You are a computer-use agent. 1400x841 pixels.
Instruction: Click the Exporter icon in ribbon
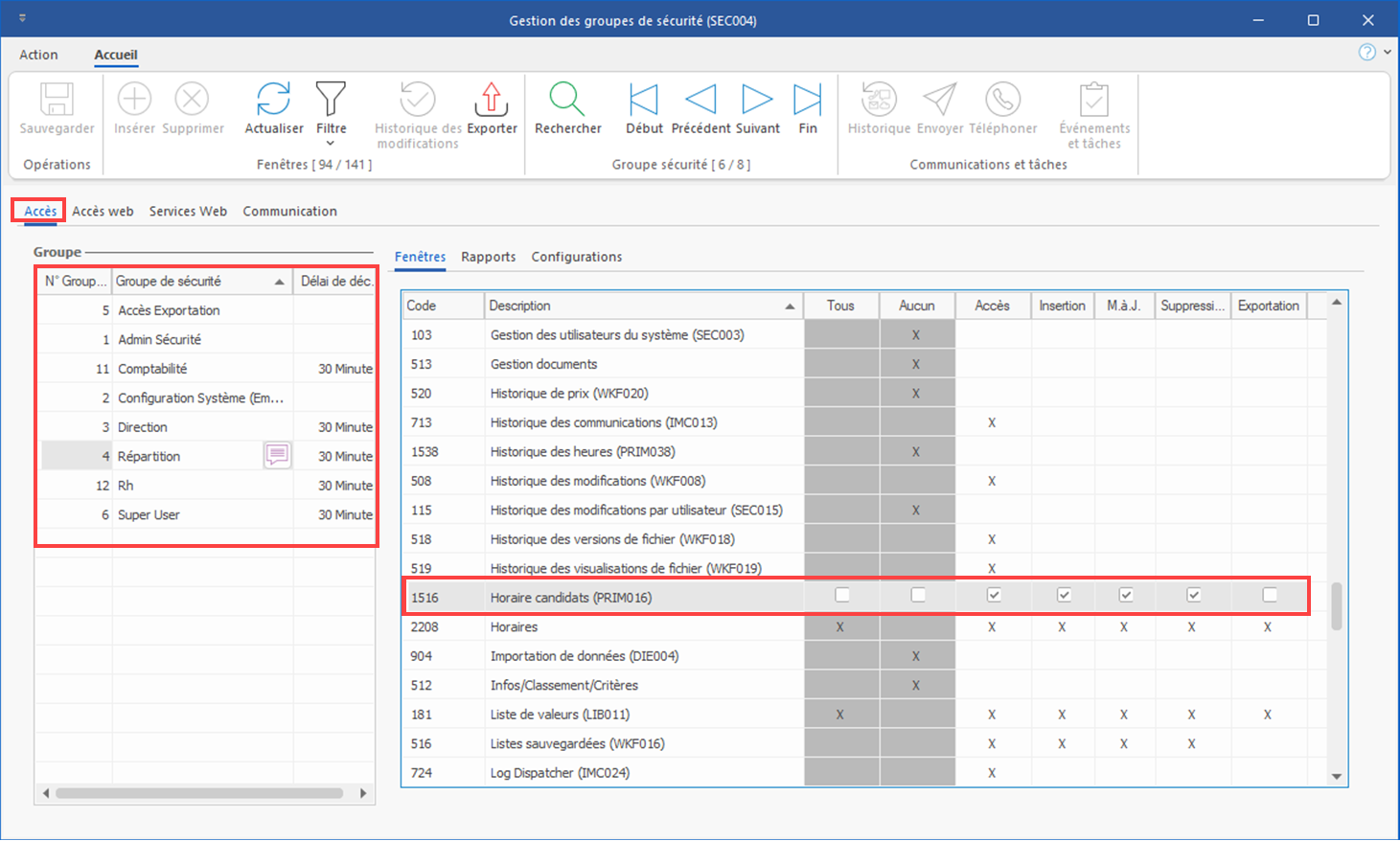coord(492,100)
